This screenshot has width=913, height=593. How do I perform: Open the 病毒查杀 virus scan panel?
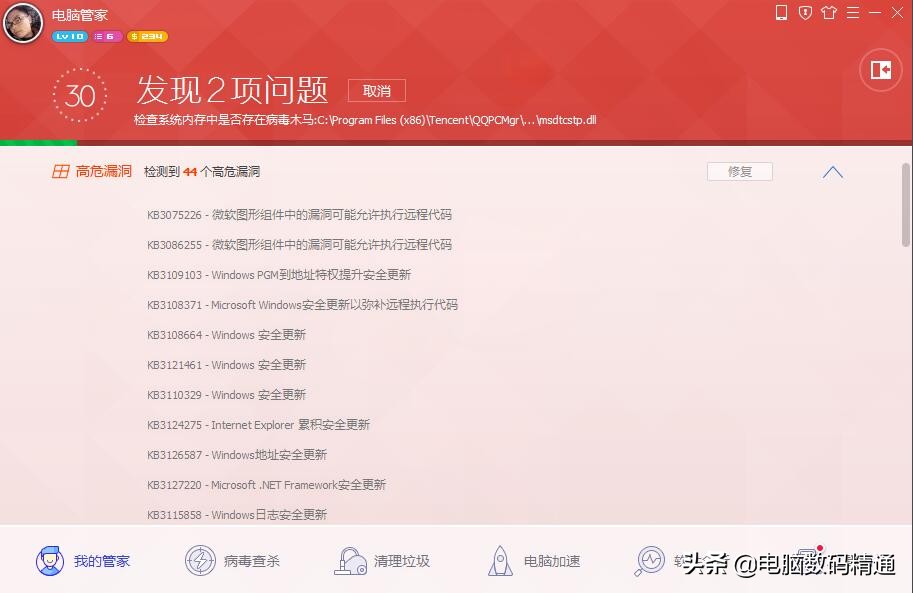[232, 560]
